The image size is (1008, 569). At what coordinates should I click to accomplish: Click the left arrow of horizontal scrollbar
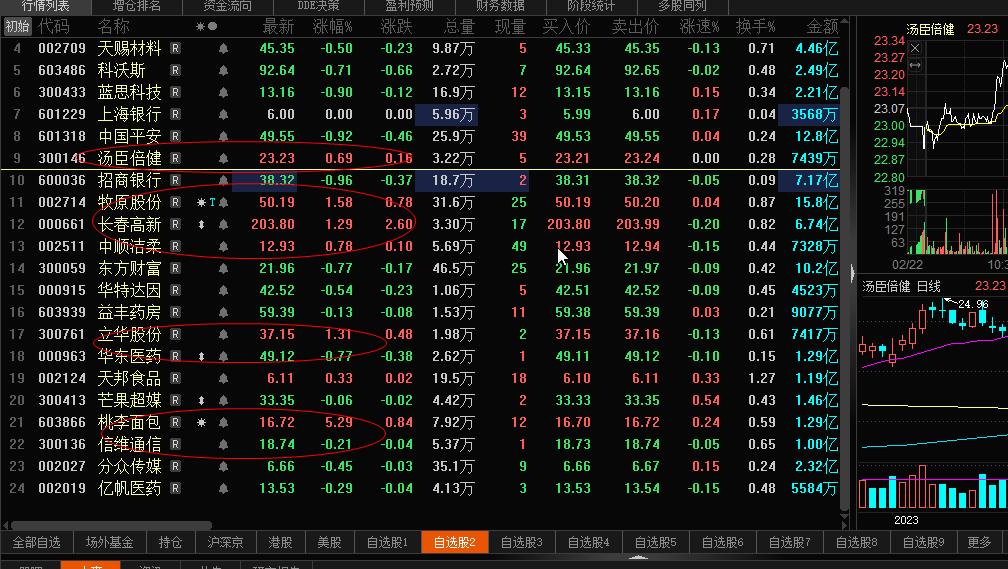5,525
